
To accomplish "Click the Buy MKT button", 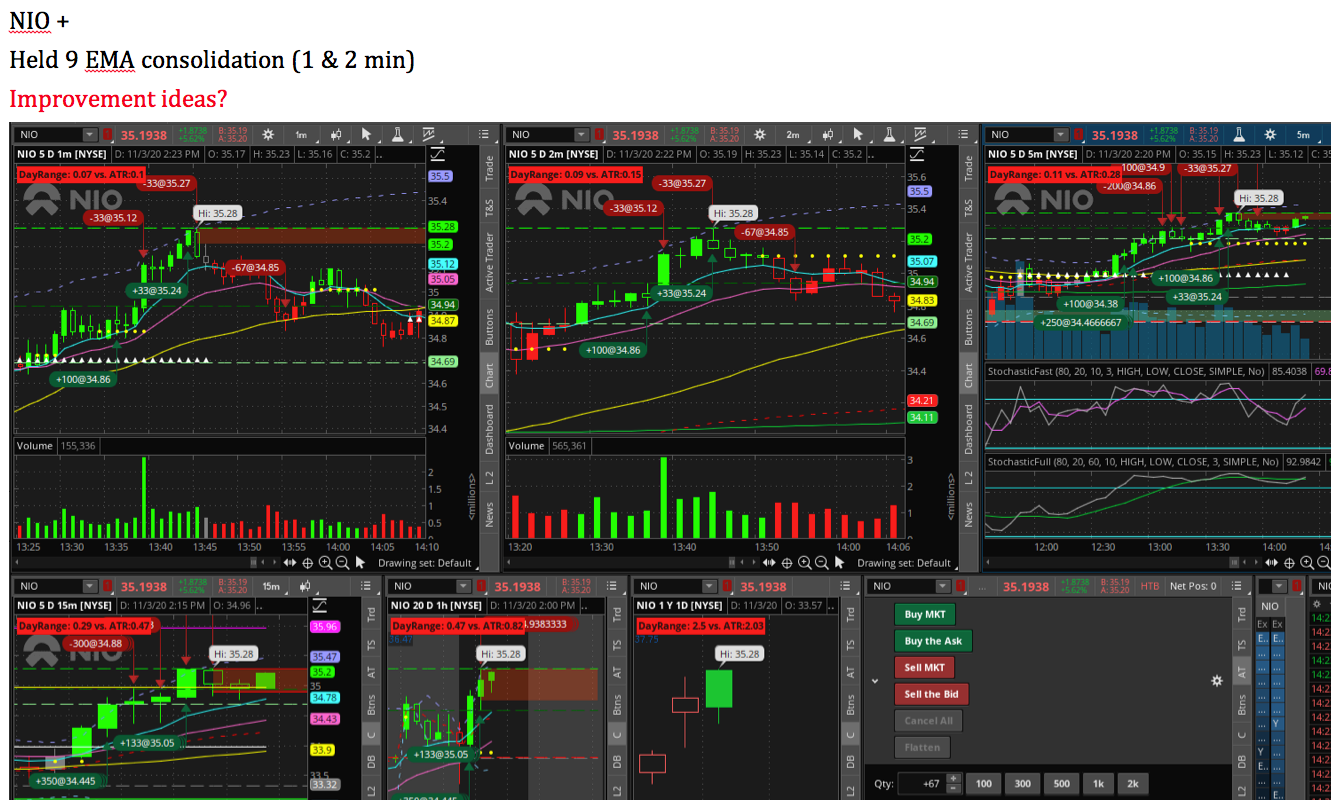I will (925, 615).
